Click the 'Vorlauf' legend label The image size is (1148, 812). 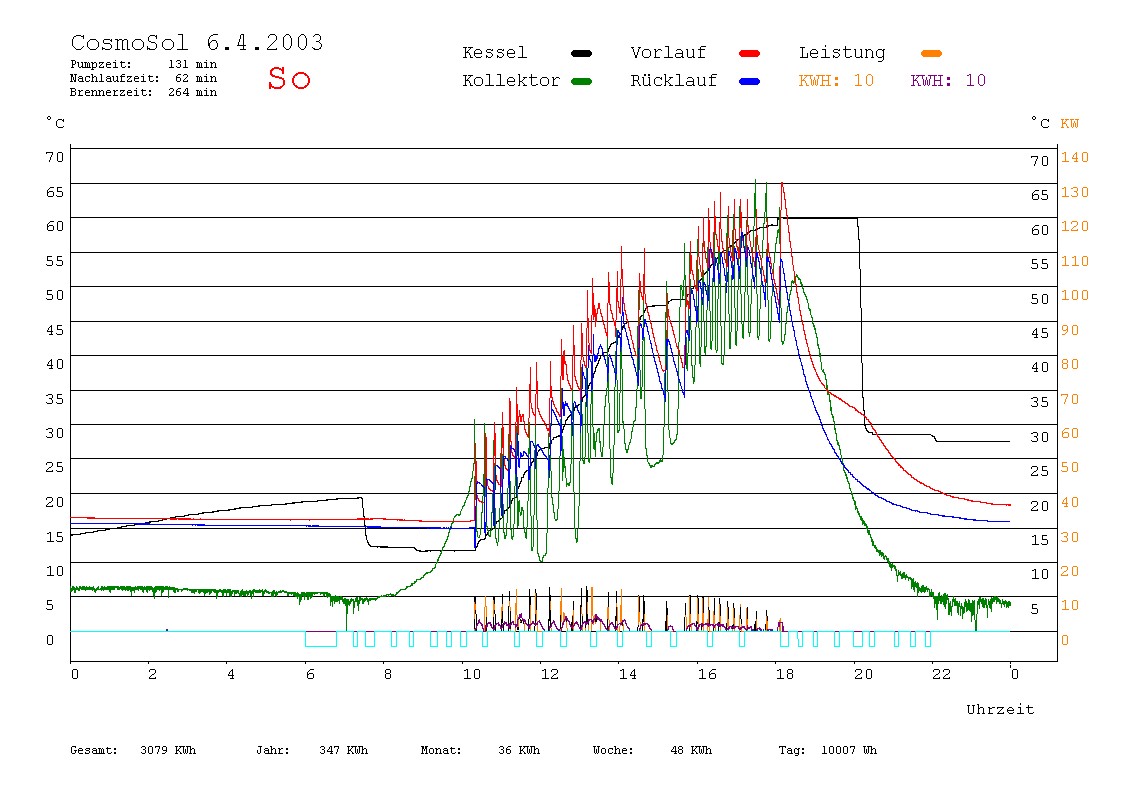point(668,53)
